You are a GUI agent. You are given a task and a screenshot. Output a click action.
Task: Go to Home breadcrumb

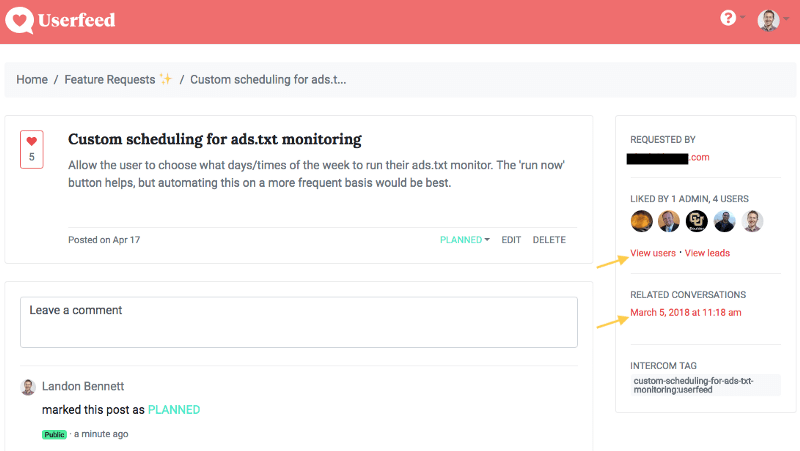coord(32,80)
